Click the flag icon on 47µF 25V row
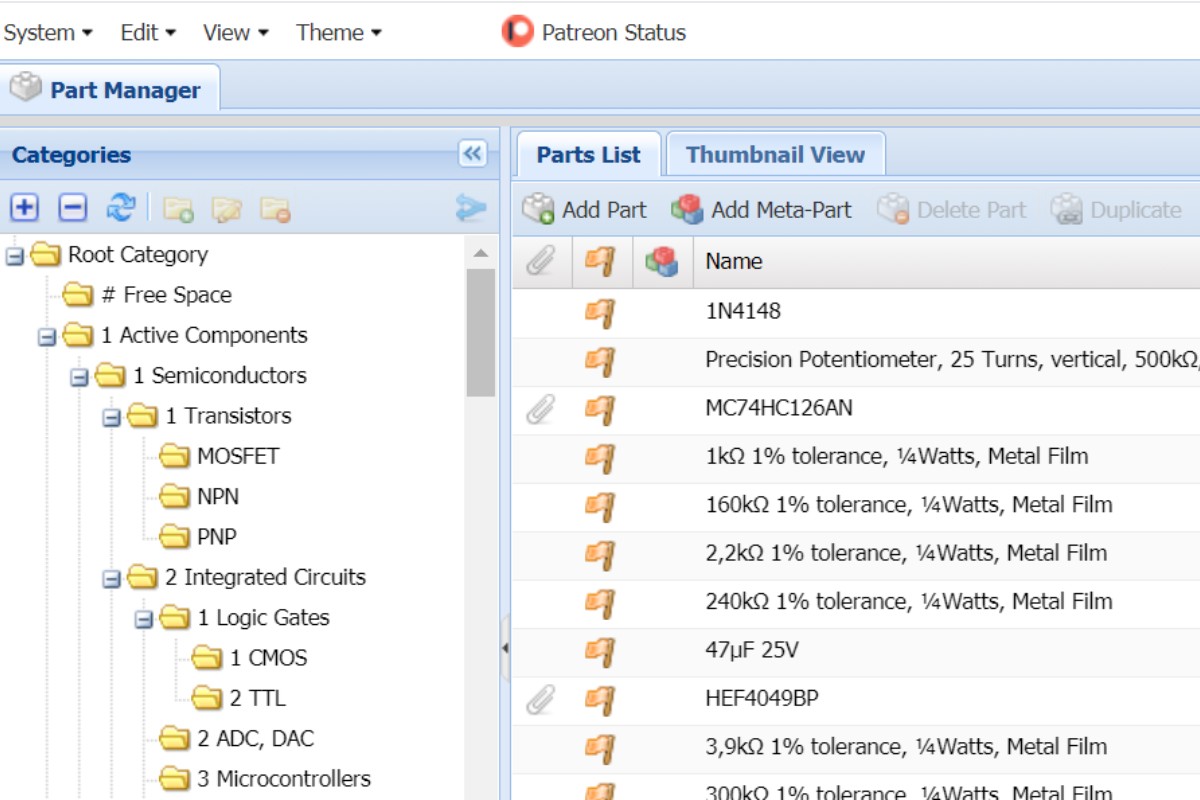This screenshot has height=800, width=1200. pyautogui.click(x=600, y=651)
